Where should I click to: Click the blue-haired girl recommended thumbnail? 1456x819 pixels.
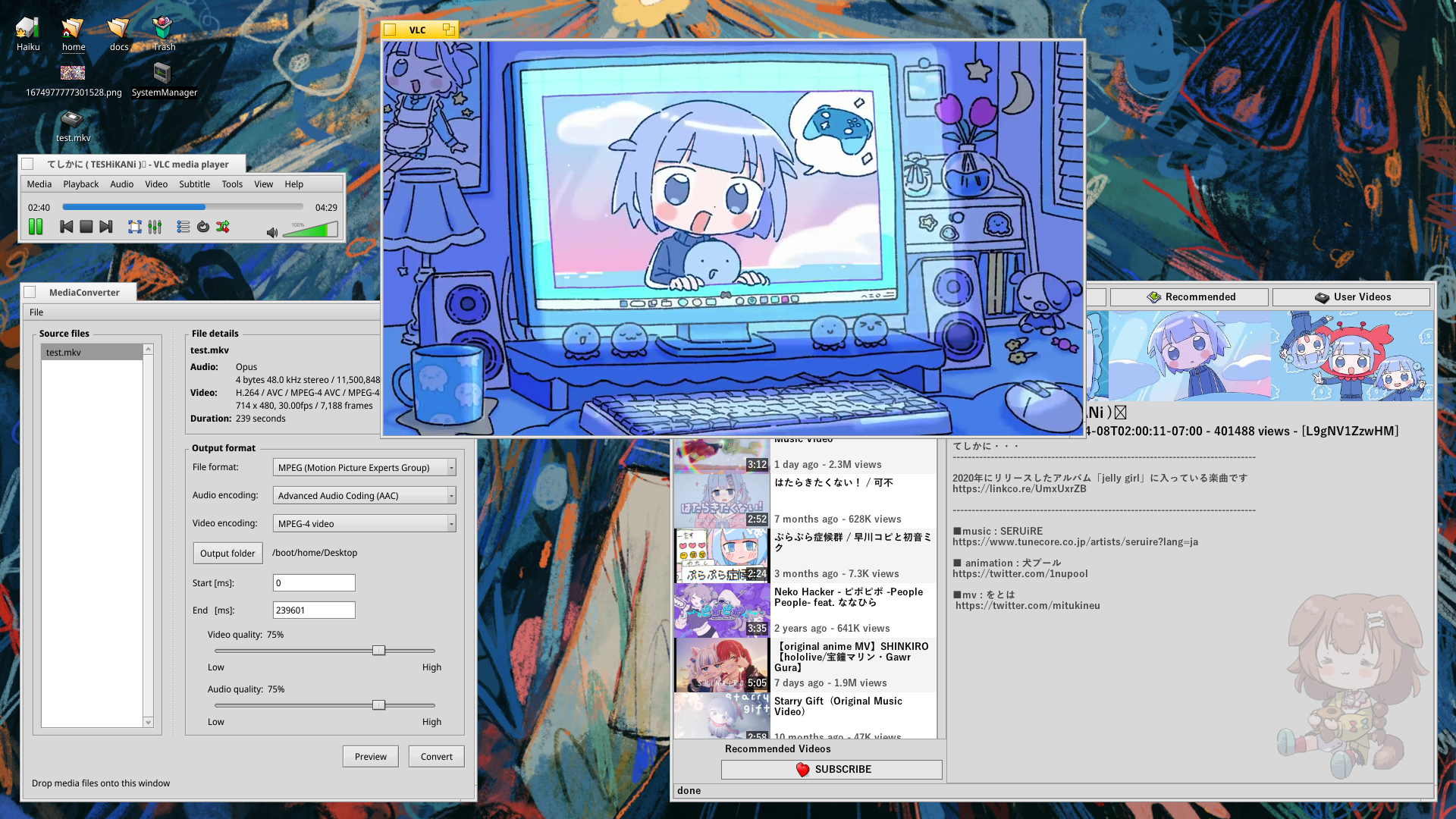(1189, 355)
